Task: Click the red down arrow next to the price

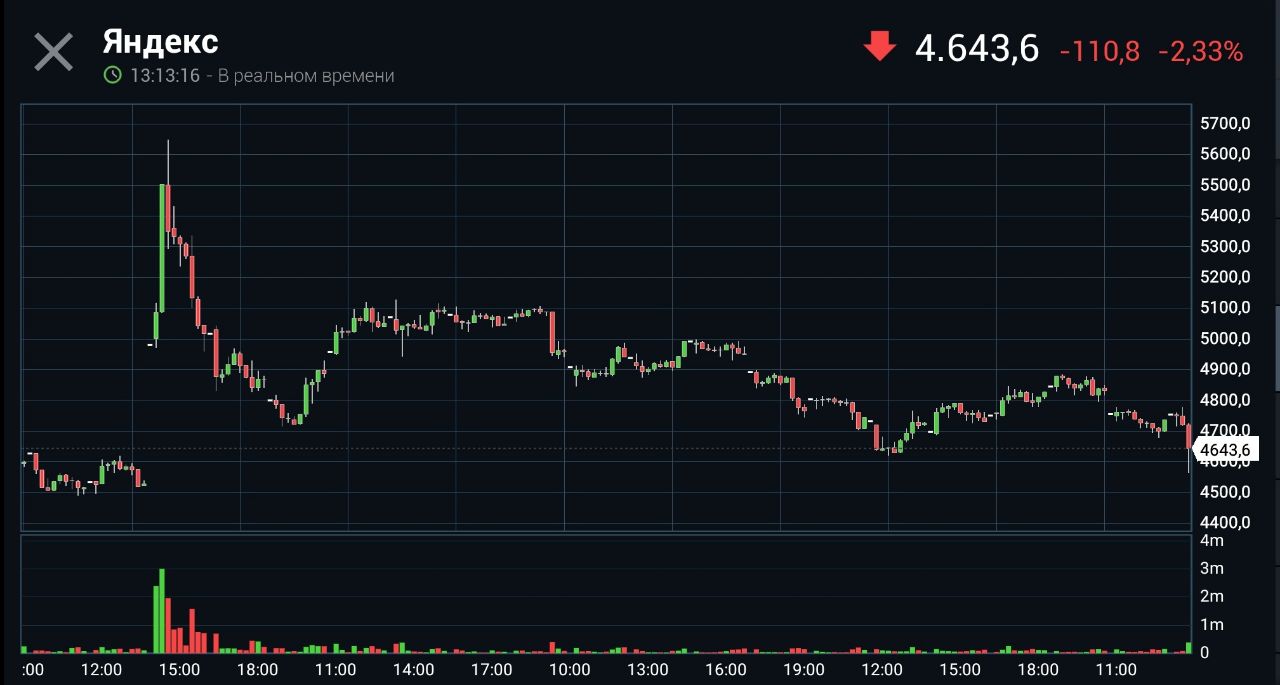Action: [x=879, y=47]
